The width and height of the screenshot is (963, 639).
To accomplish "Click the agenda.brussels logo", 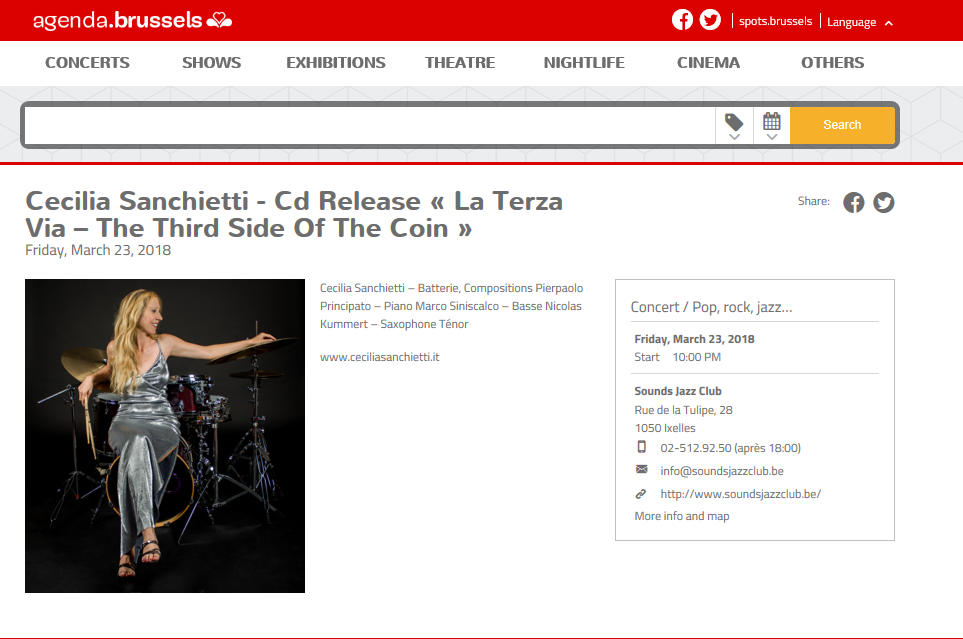I will 132,20.
